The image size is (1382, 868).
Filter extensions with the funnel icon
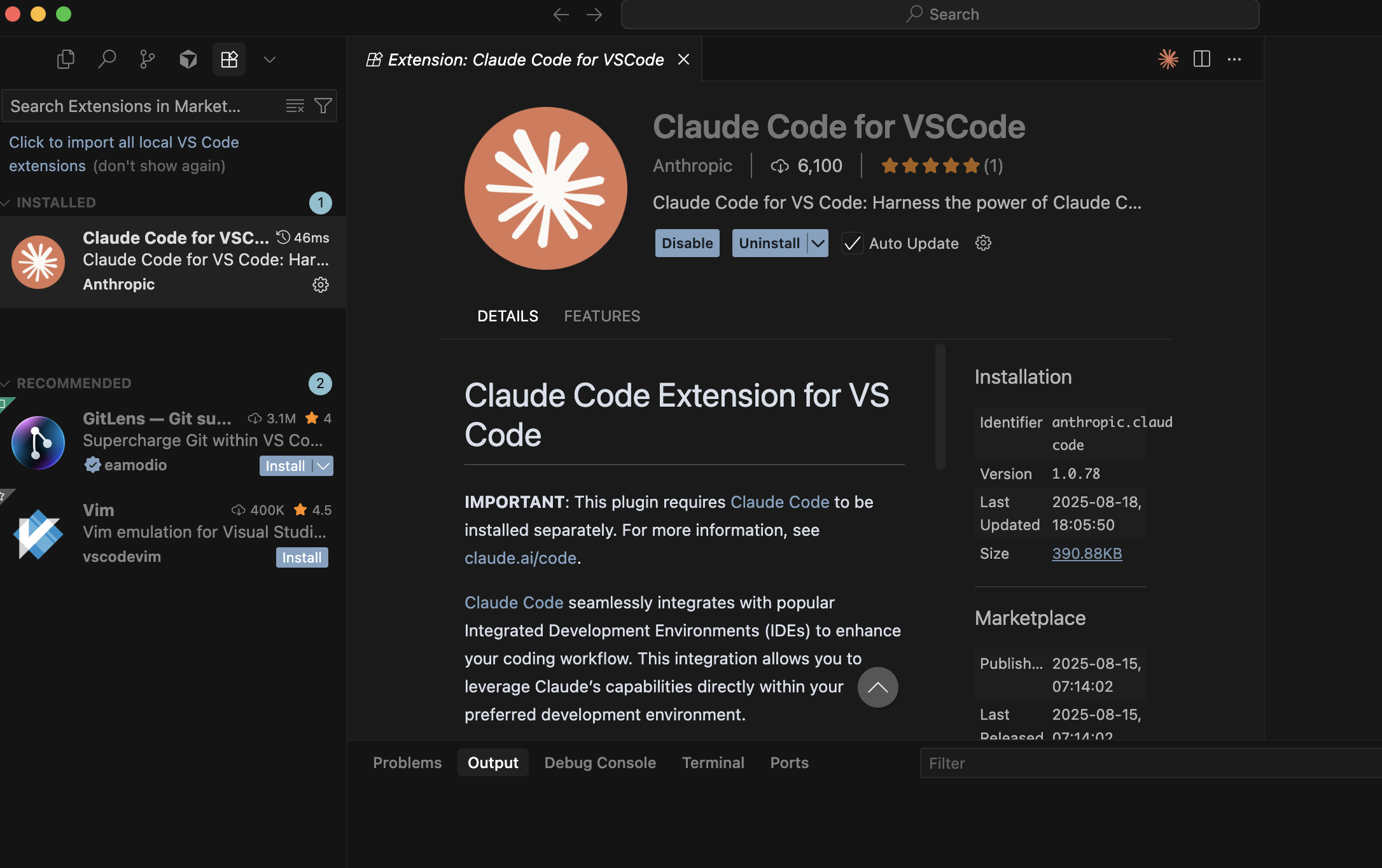click(x=323, y=106)
